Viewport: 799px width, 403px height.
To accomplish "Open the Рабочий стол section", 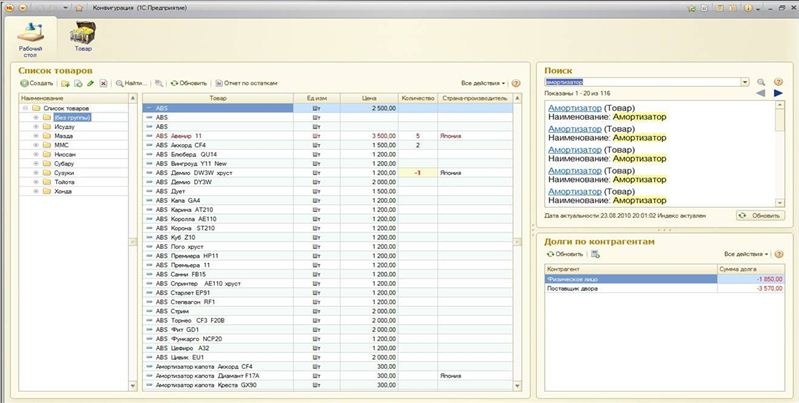I will pyautogui.click(x=30, y=36).
